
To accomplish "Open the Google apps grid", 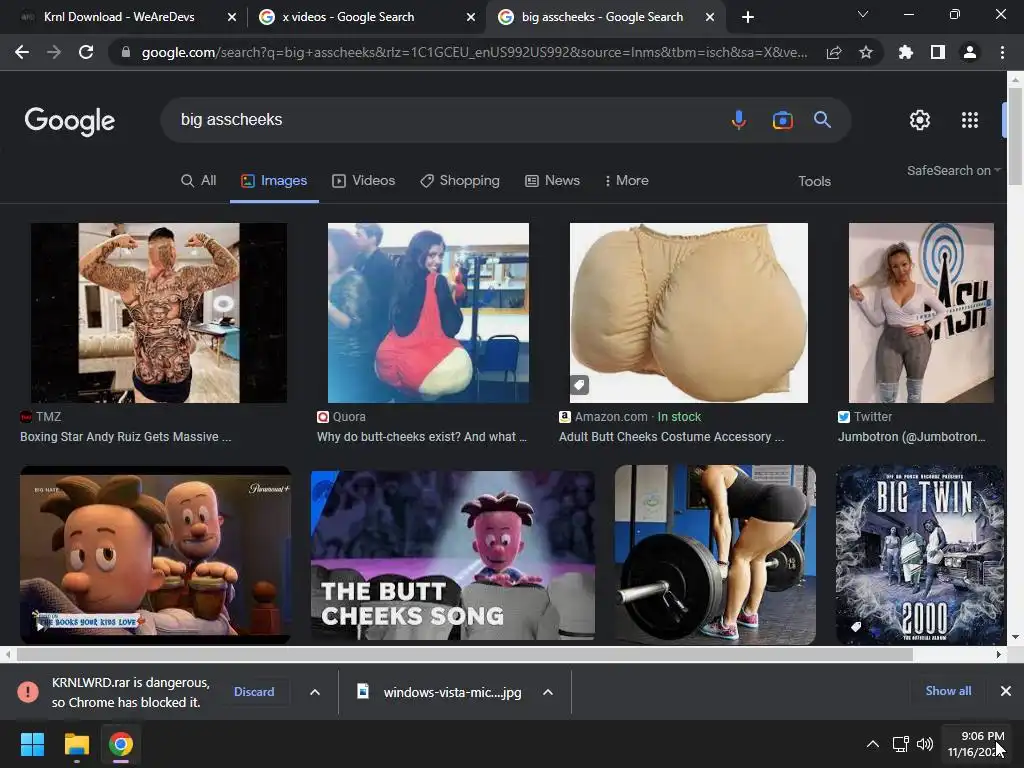I will (970, 120).
